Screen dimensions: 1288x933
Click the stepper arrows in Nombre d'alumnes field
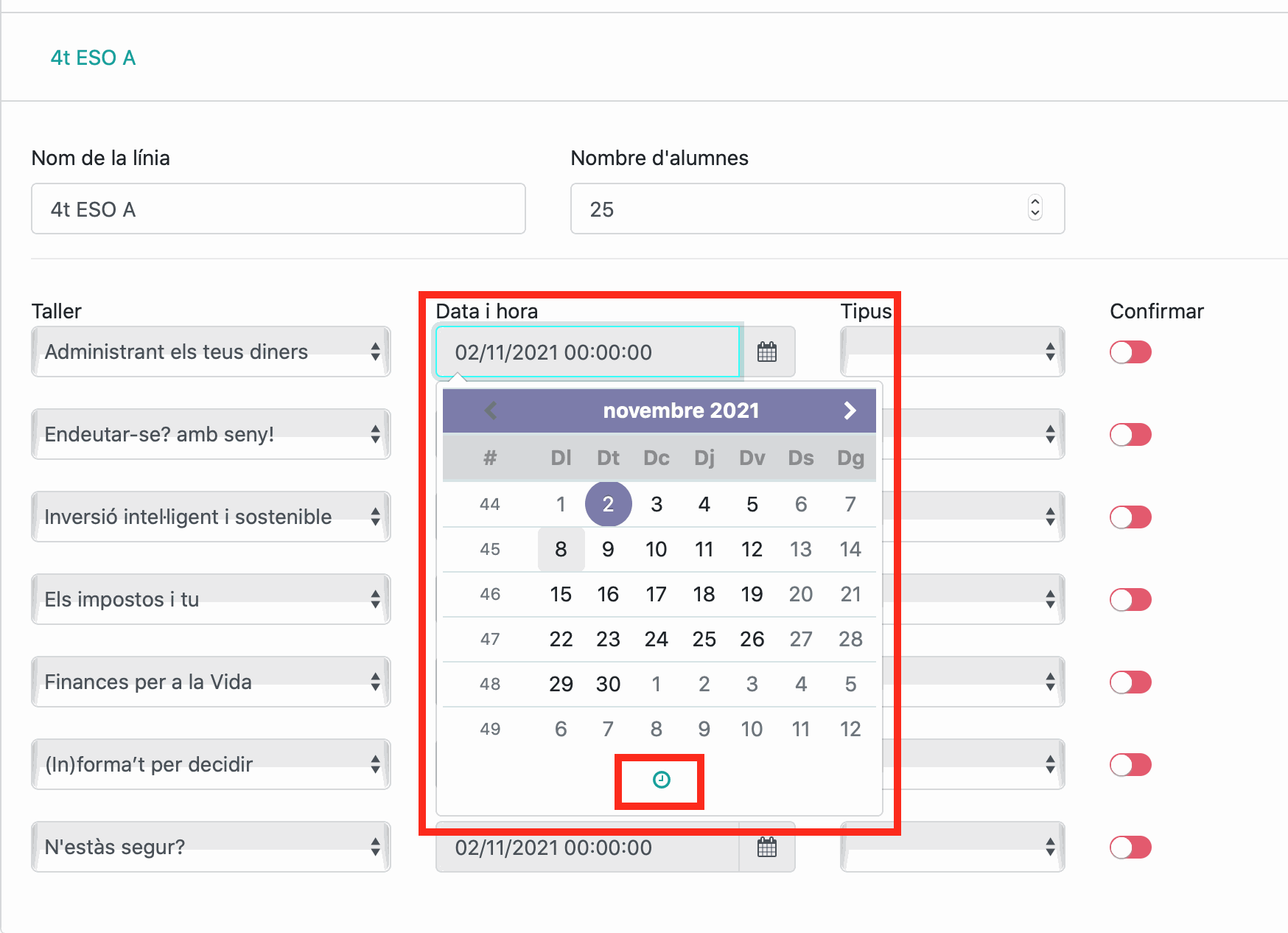click(1035, 208)
